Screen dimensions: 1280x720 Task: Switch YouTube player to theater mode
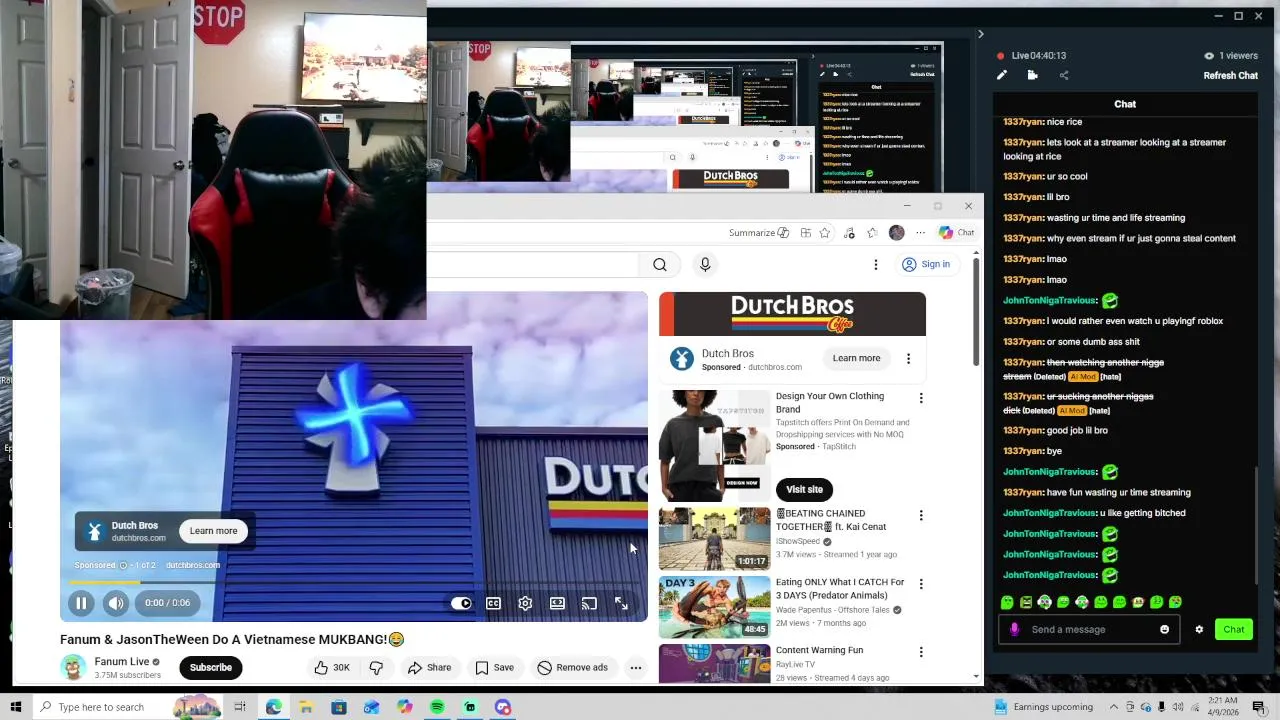[557, 603]
